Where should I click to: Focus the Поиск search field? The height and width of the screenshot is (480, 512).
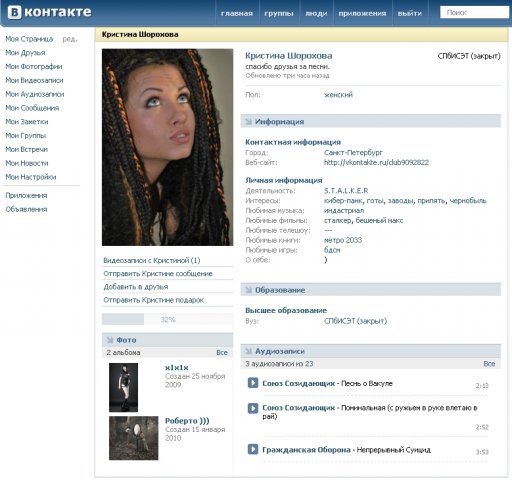[474, 12]
